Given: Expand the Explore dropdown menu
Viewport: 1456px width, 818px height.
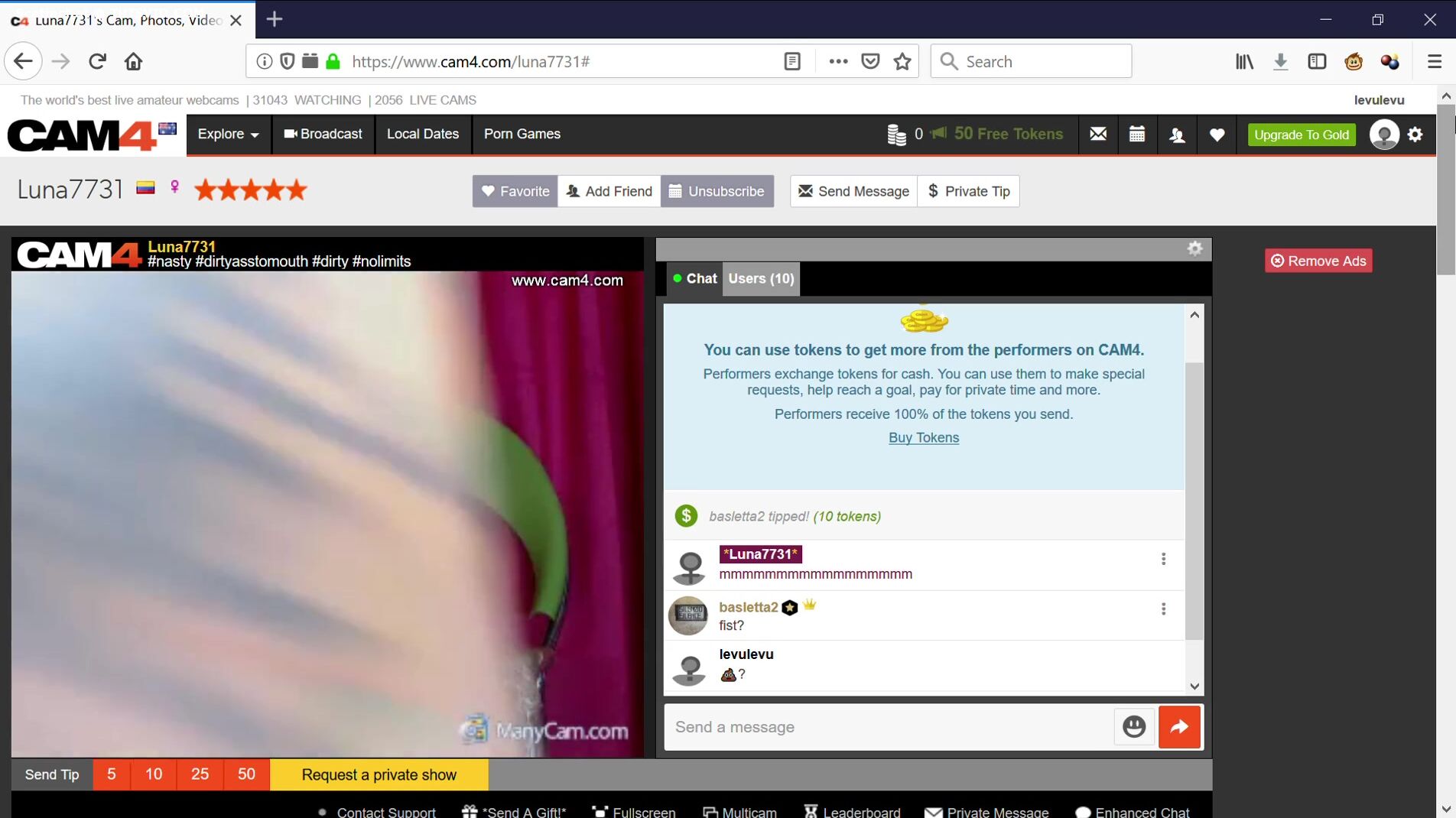Looking at the screenshot, I should pyautogui.click(x=228, y=134).
